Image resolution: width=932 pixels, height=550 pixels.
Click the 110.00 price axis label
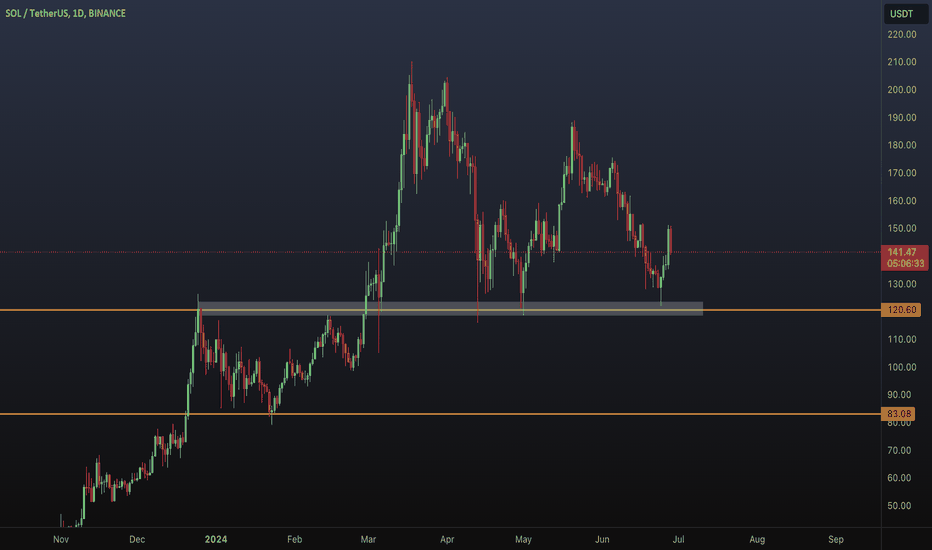click(902, 340)
